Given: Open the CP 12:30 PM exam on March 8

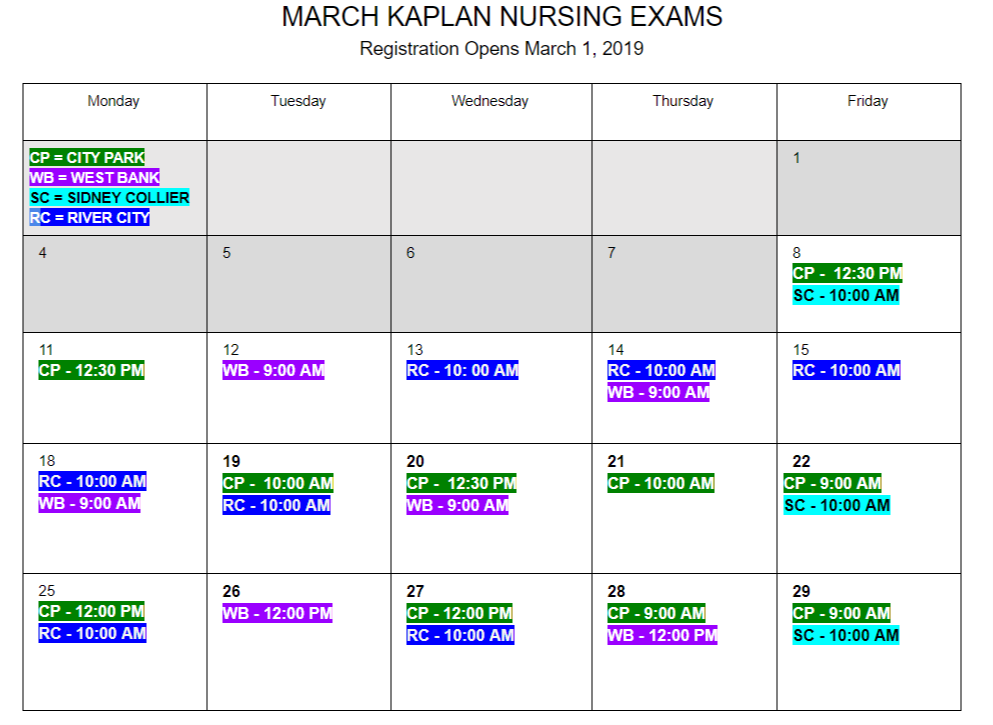Looking at the screenshot, I should point(847,274).
